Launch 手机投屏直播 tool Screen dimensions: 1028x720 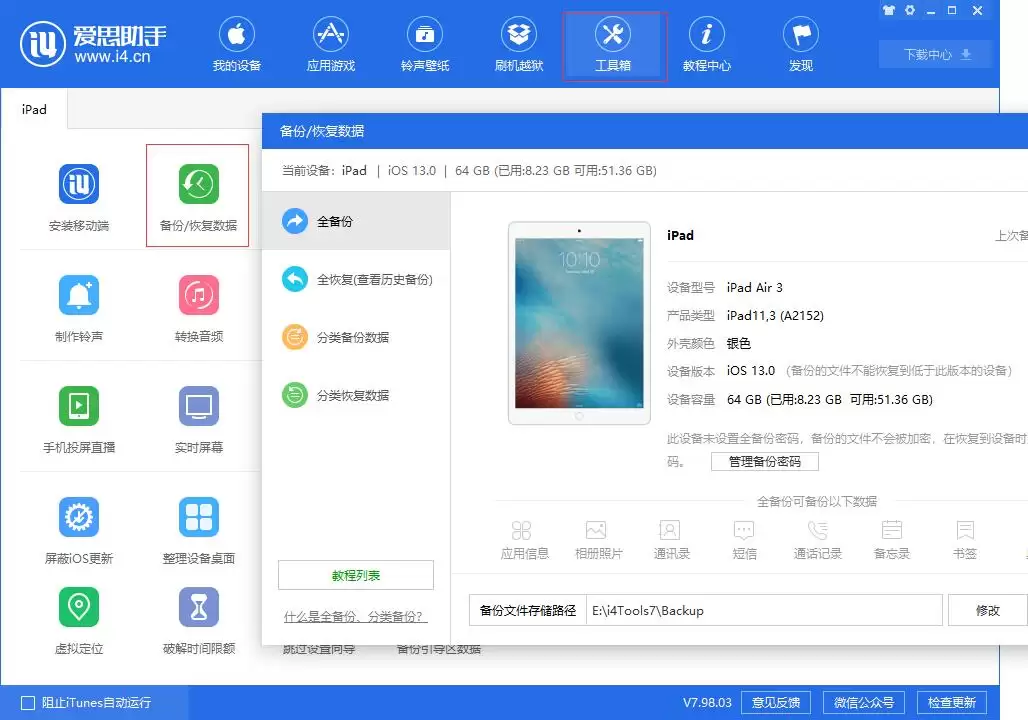pyautogui.click(x=79, y=420)
